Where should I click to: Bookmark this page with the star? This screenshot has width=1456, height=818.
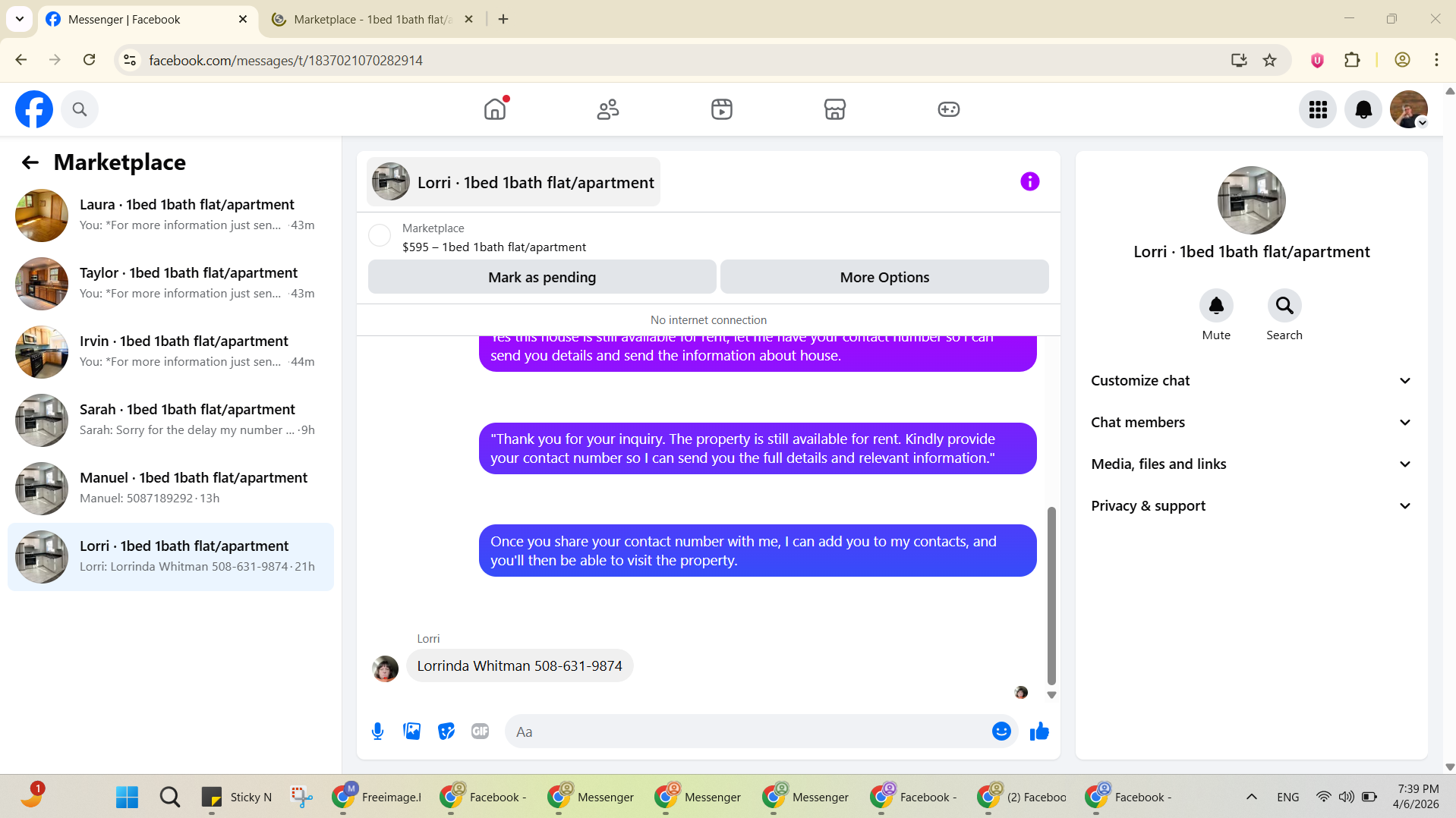(x=1270, y=60)
